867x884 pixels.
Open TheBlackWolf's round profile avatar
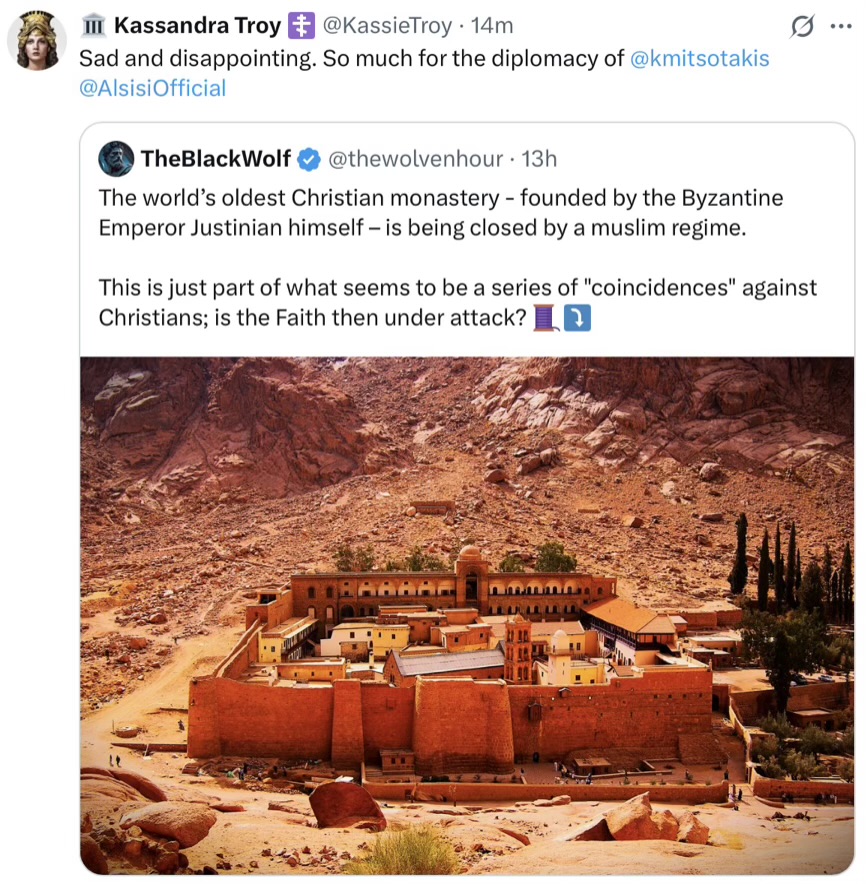coord(116,159)
